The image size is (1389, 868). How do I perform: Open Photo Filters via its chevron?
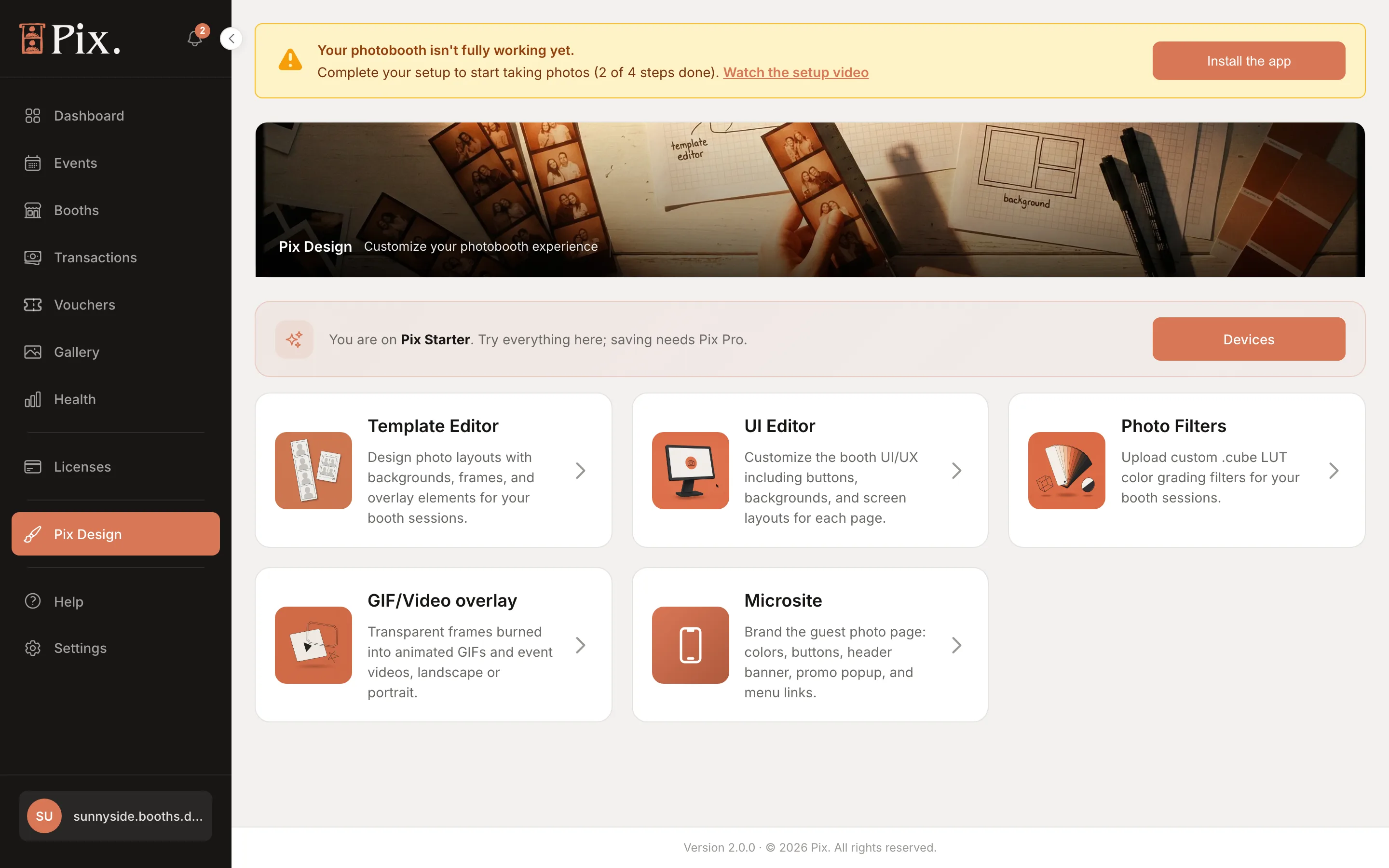coord(1334,471)
